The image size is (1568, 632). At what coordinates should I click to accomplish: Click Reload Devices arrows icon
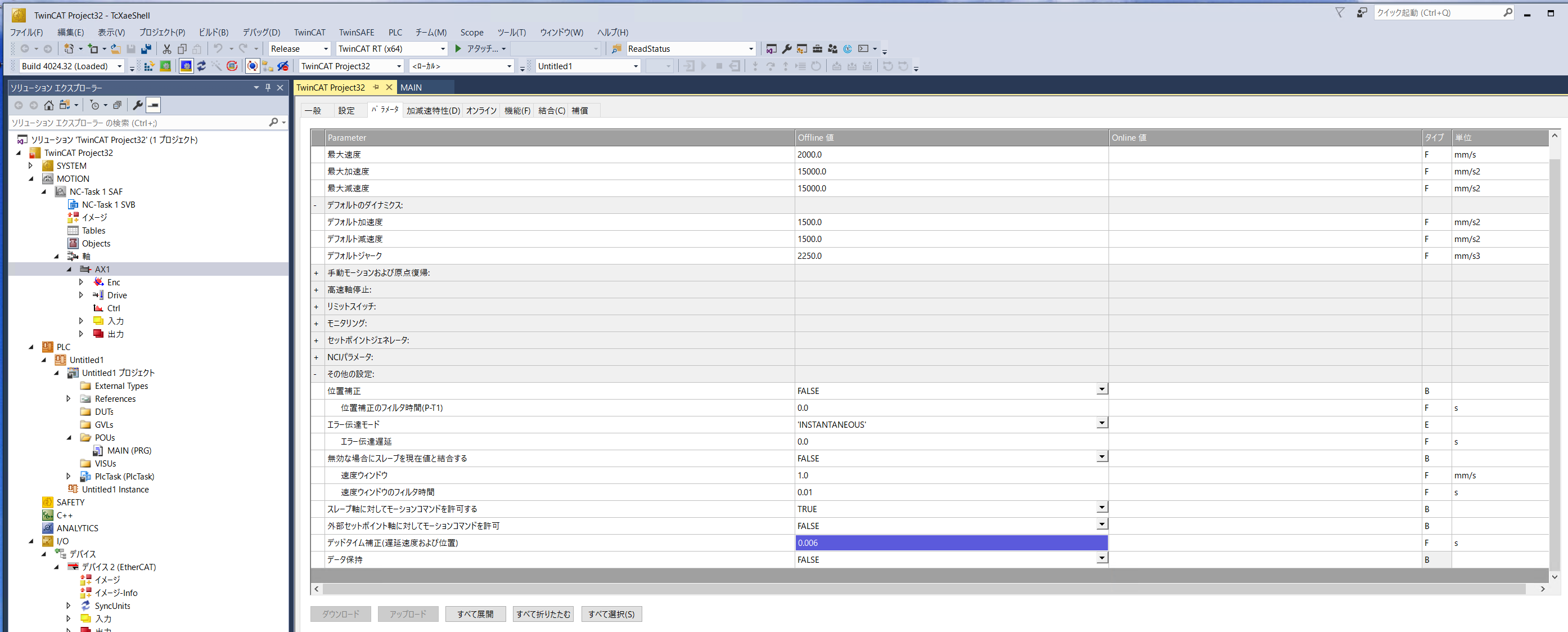(201, 66)
